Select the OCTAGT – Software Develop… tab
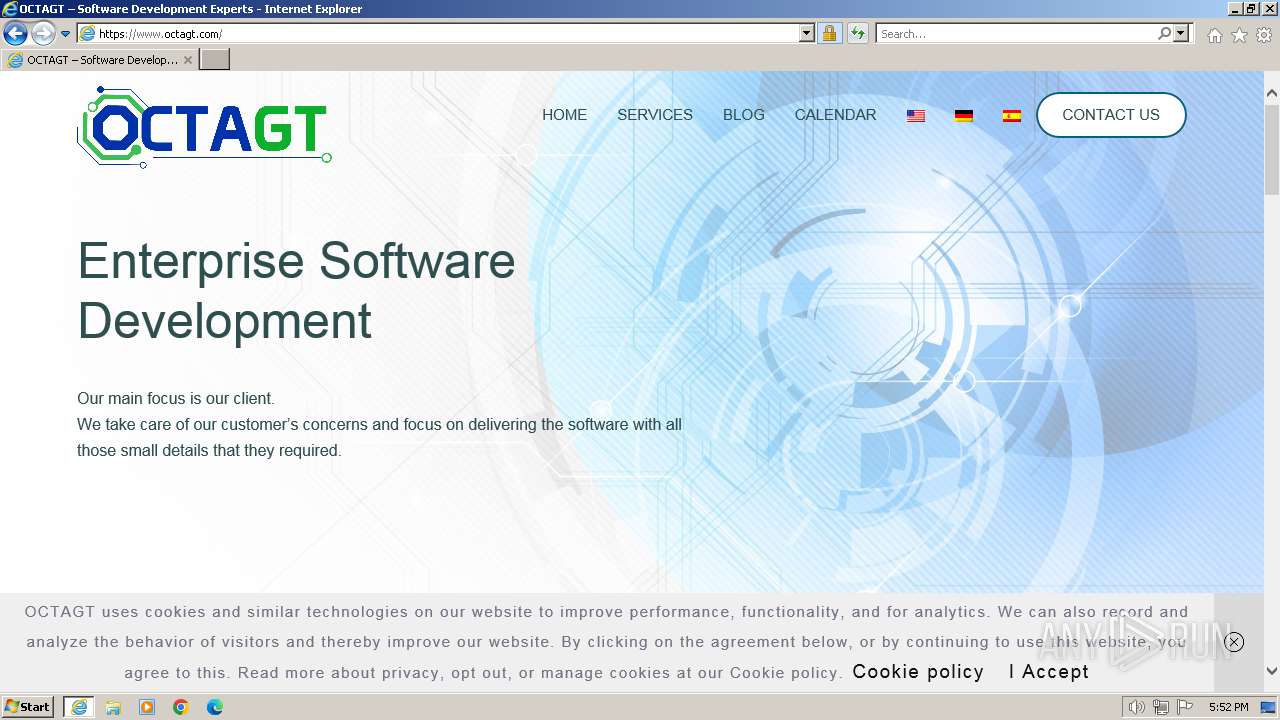Screen dimensions: 1280x720 click(x=100, y=60)
